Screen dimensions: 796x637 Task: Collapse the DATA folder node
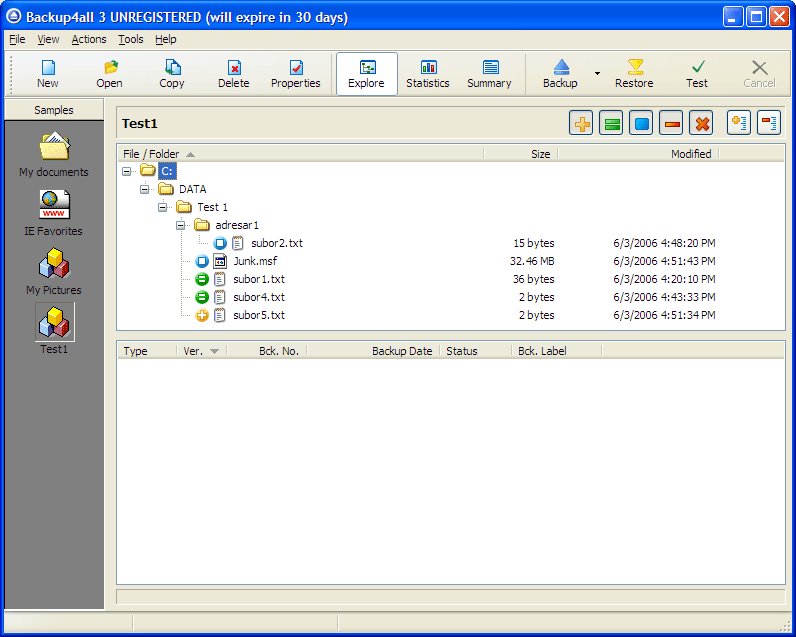point(145,189)
